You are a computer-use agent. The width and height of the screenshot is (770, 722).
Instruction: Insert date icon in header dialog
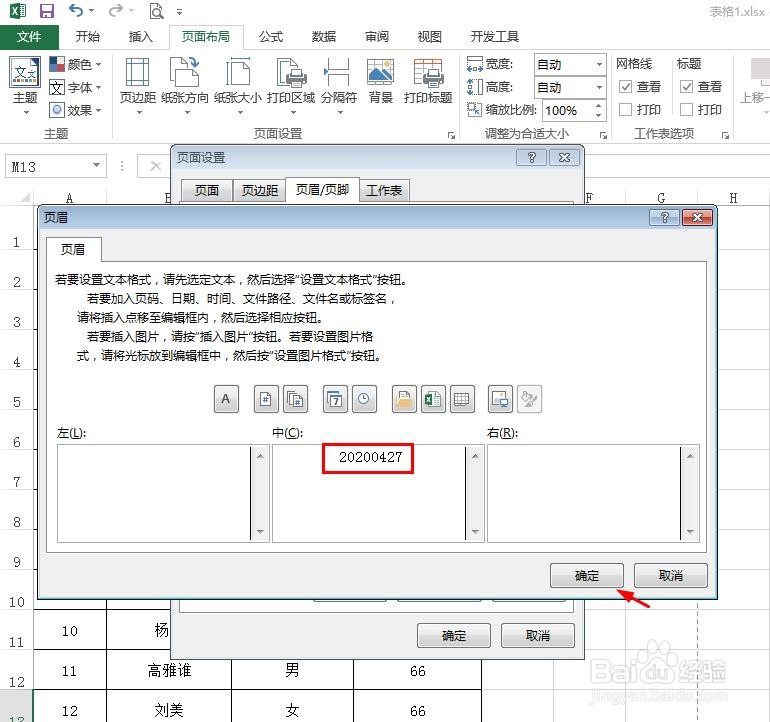pyautogui.click(x=335, y=399)
